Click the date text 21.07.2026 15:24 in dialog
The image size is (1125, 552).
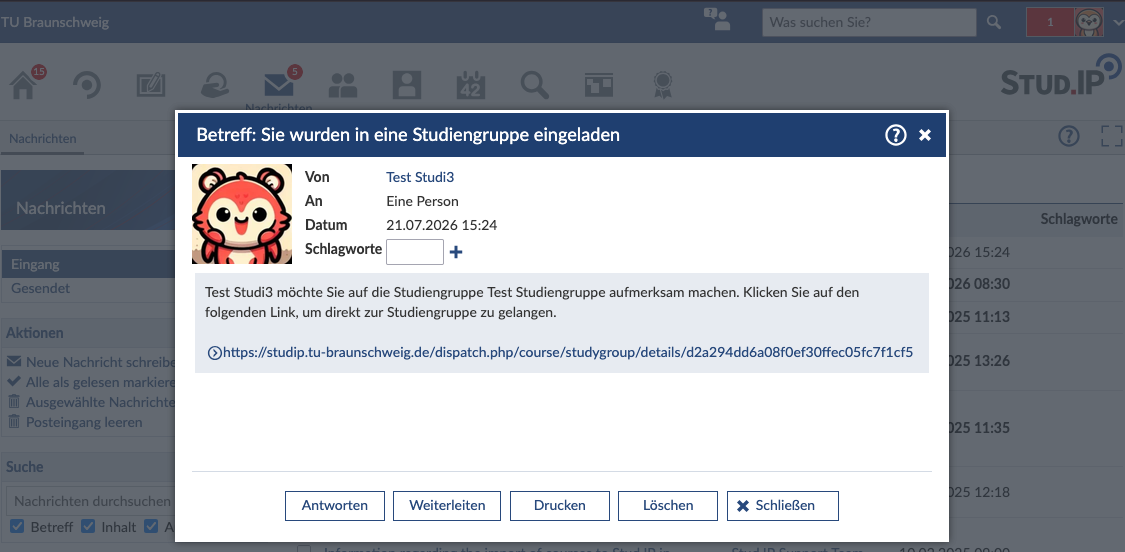coord(442,225)
